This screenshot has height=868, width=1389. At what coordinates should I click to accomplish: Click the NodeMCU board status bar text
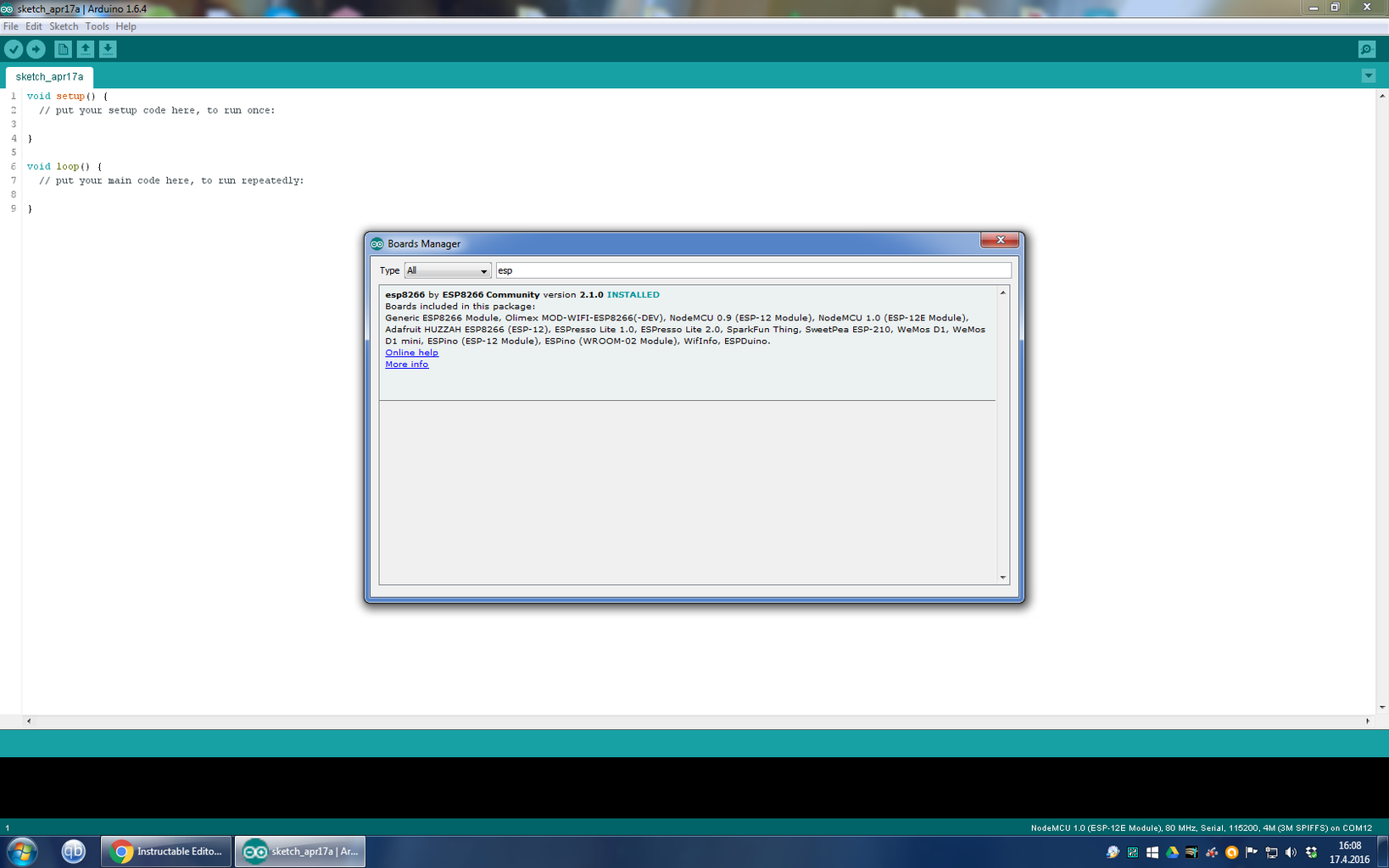point(1201,828)
